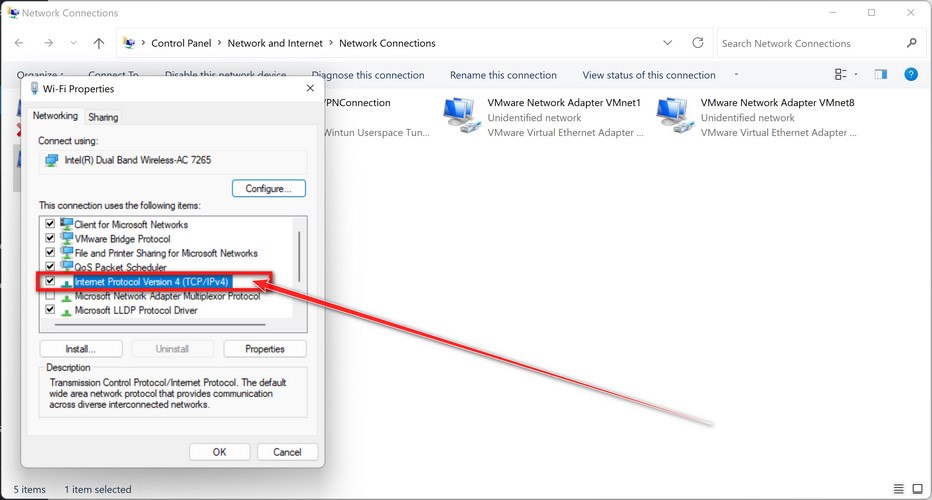Go up one level with Up arrow

pos(99,43)
